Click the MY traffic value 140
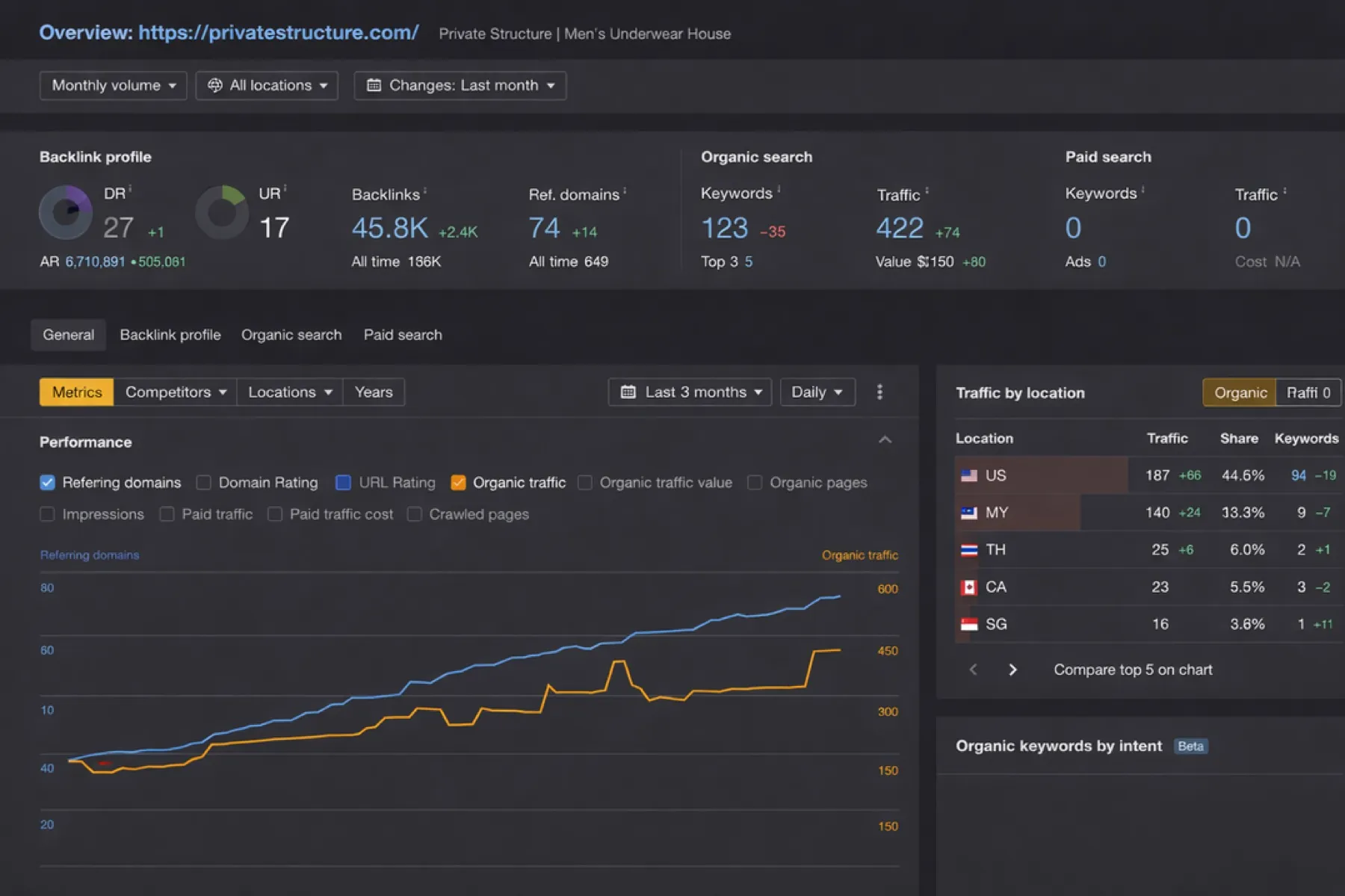 (1157, 513)
